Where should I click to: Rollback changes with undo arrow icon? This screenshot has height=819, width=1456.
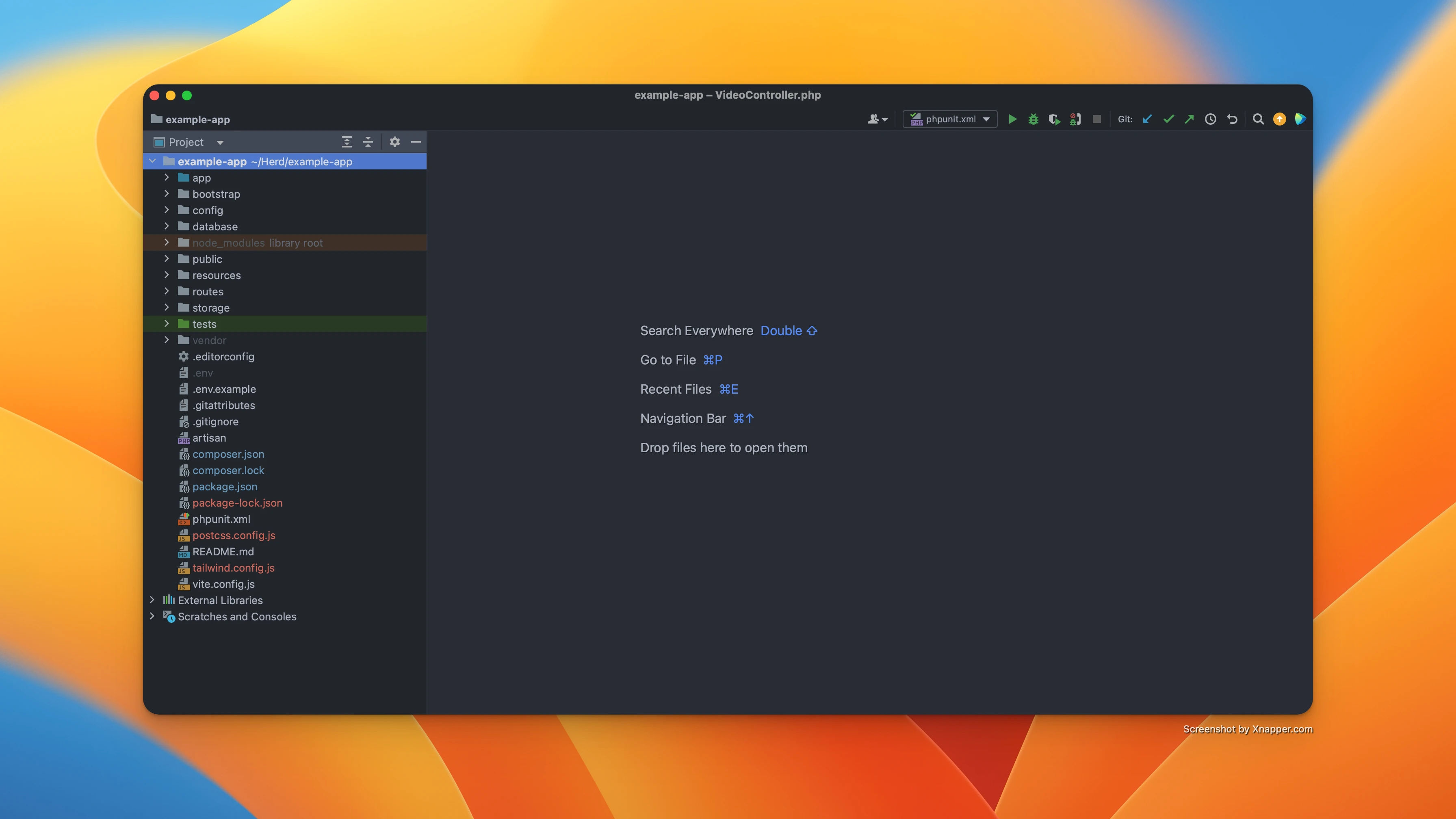click(x=1232, y=119)
